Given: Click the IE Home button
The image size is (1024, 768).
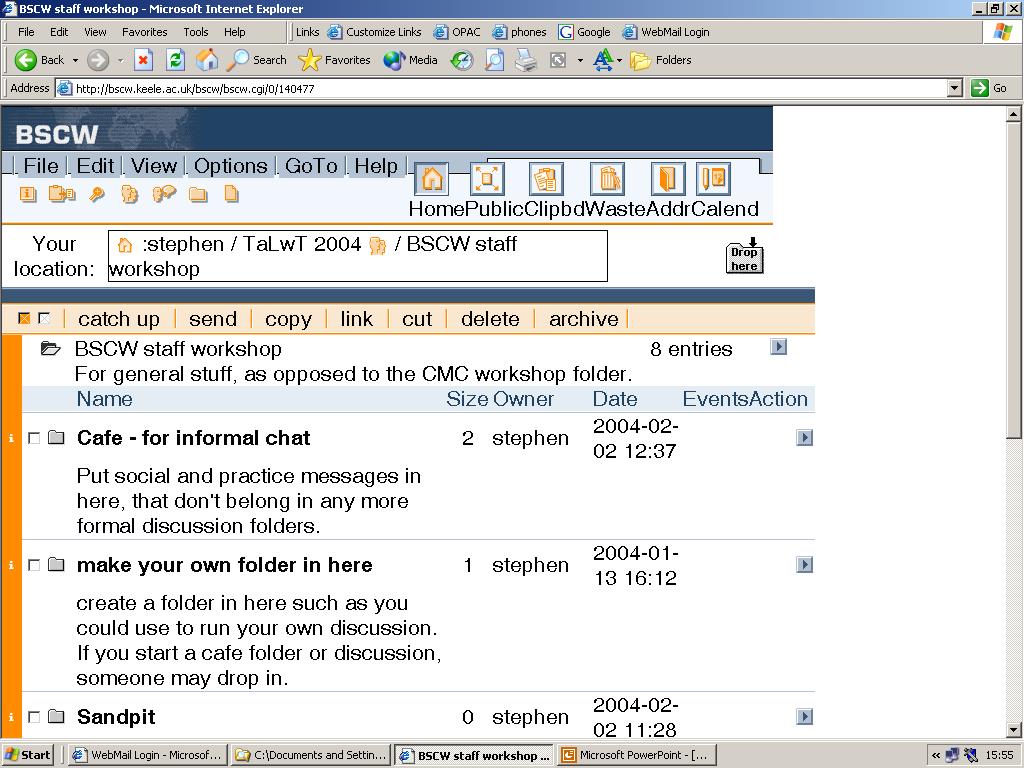Looking at the screenshot, I should pos(207,60).
